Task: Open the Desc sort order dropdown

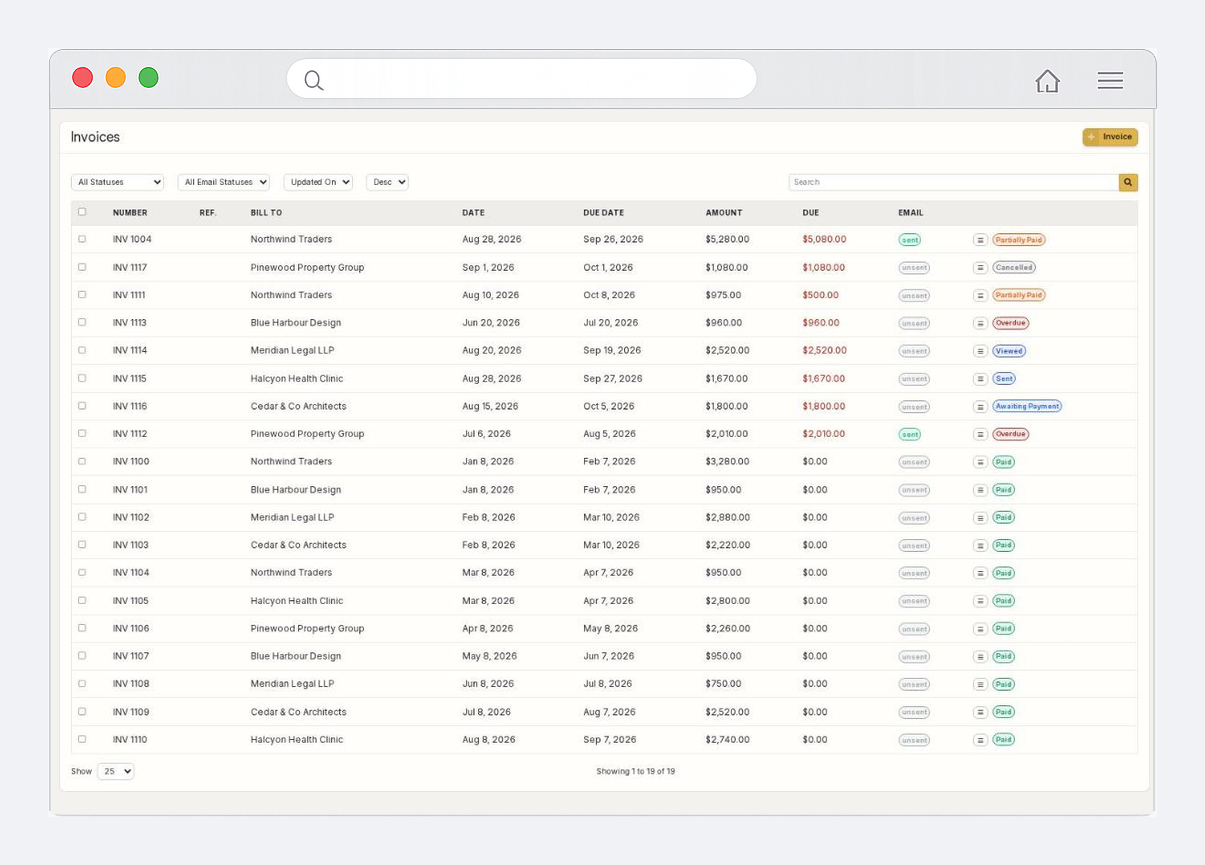Action: [x=387, y=182]
